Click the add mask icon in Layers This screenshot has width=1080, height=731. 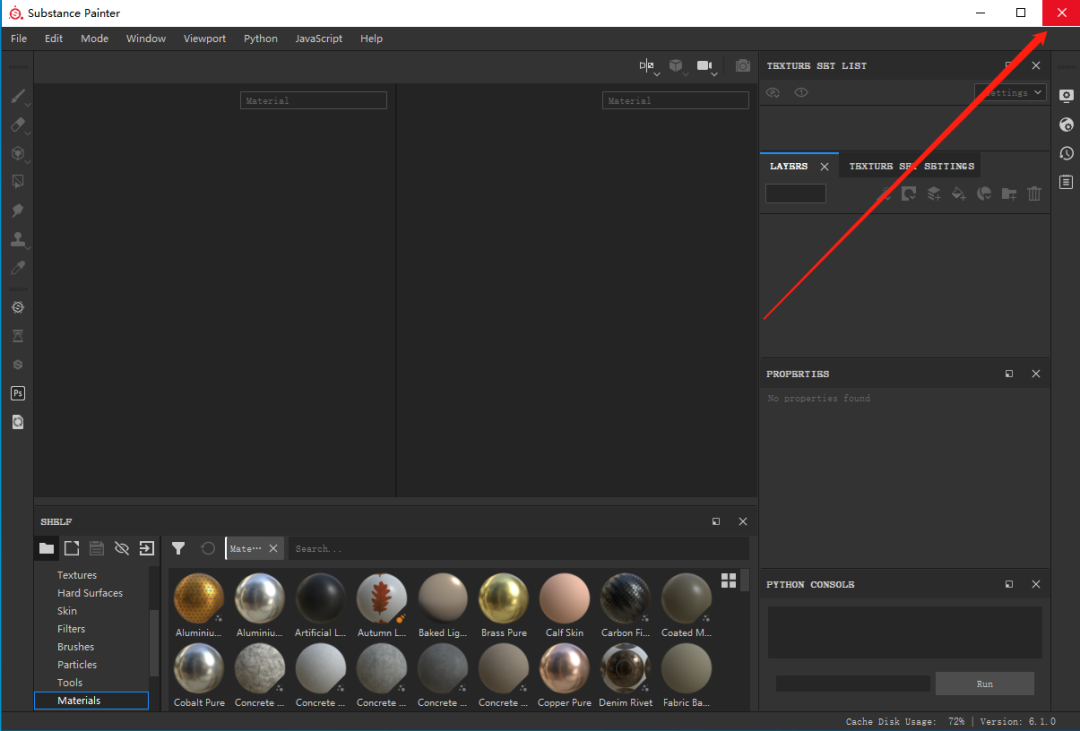coord(909,194)
